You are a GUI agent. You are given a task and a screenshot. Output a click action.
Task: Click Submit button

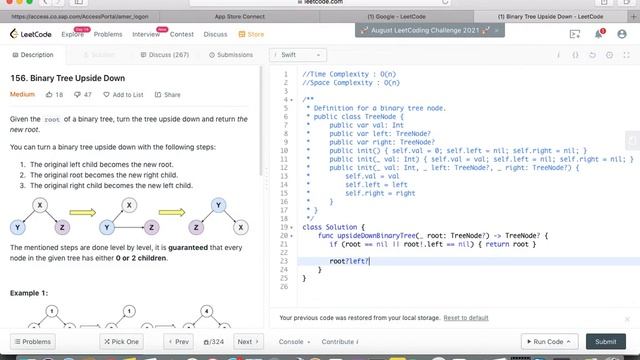pyautogui.click(x=606, y=342)
